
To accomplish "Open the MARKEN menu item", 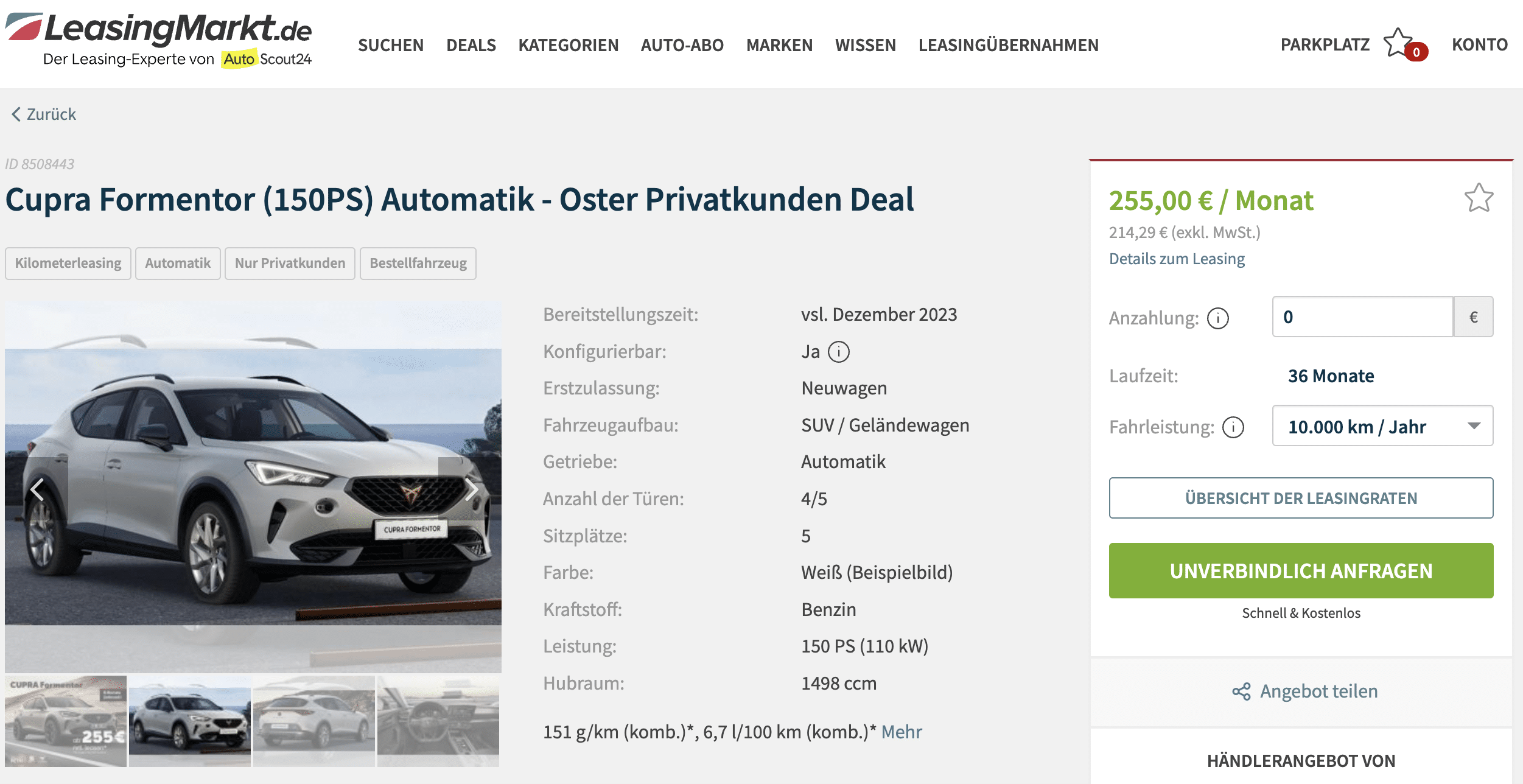I will pyautogui.click(x=779, y=45).
